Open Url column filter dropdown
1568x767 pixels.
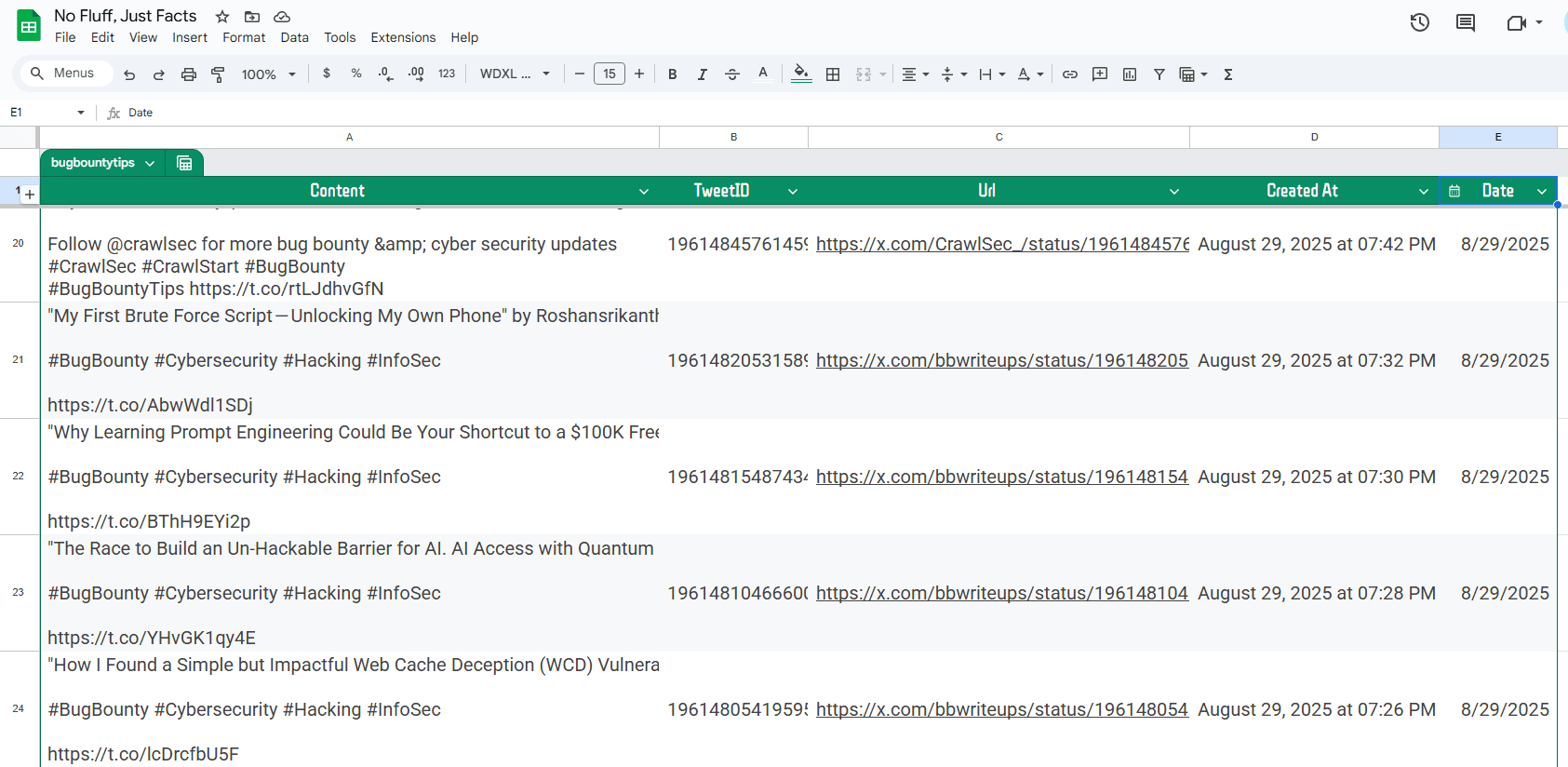1174,191
